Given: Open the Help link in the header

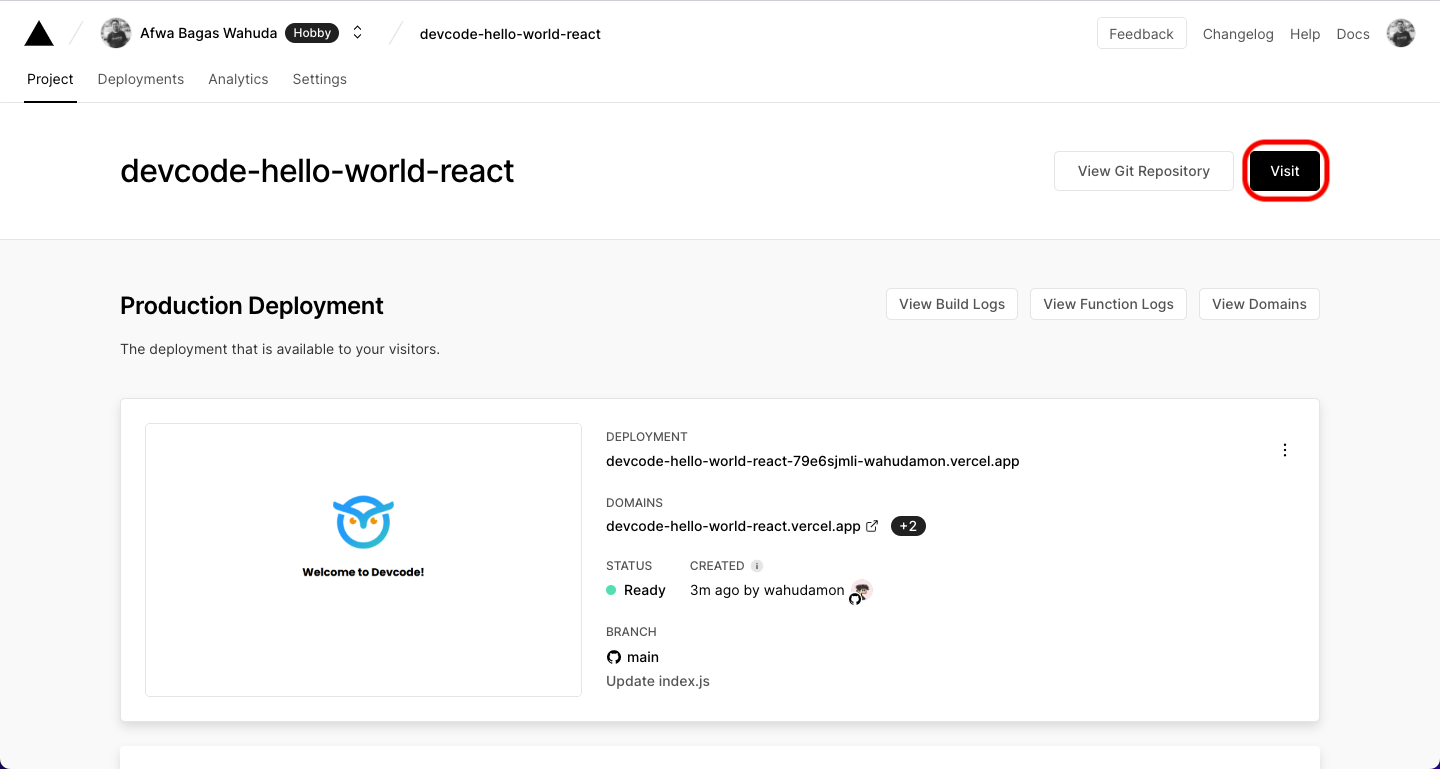Looking at the screenshot, I should 1305,34.
